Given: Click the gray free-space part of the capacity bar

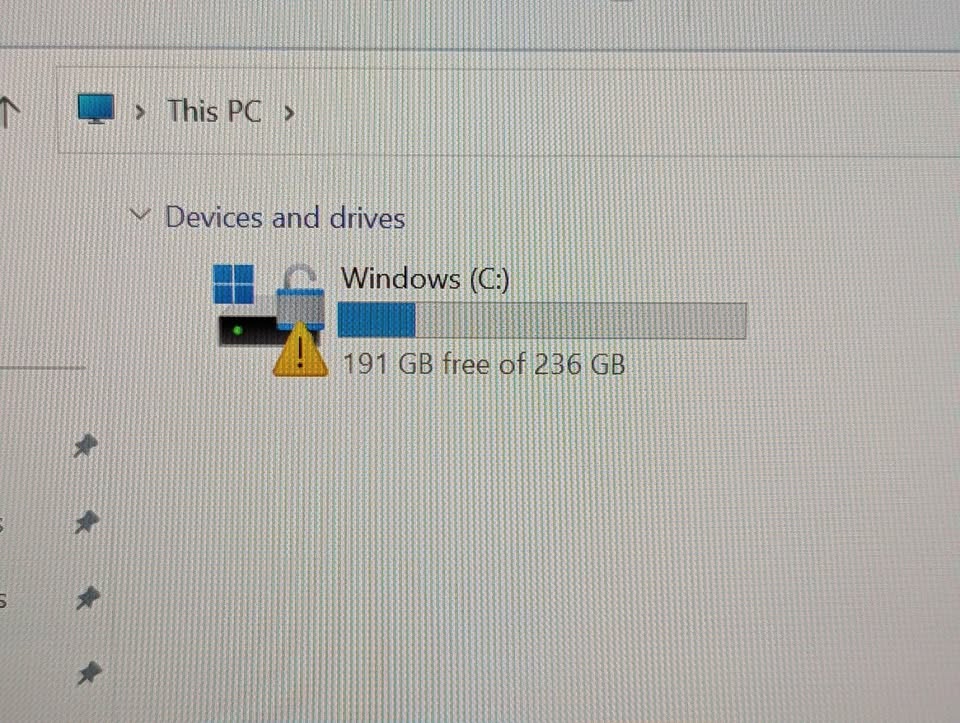Looking at the screenshot, I should 580,320.
